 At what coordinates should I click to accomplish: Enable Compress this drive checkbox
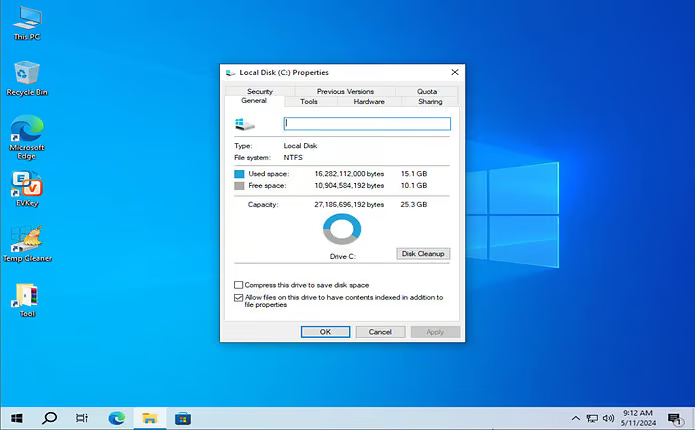pyautogui.click(x=238, y=285)
